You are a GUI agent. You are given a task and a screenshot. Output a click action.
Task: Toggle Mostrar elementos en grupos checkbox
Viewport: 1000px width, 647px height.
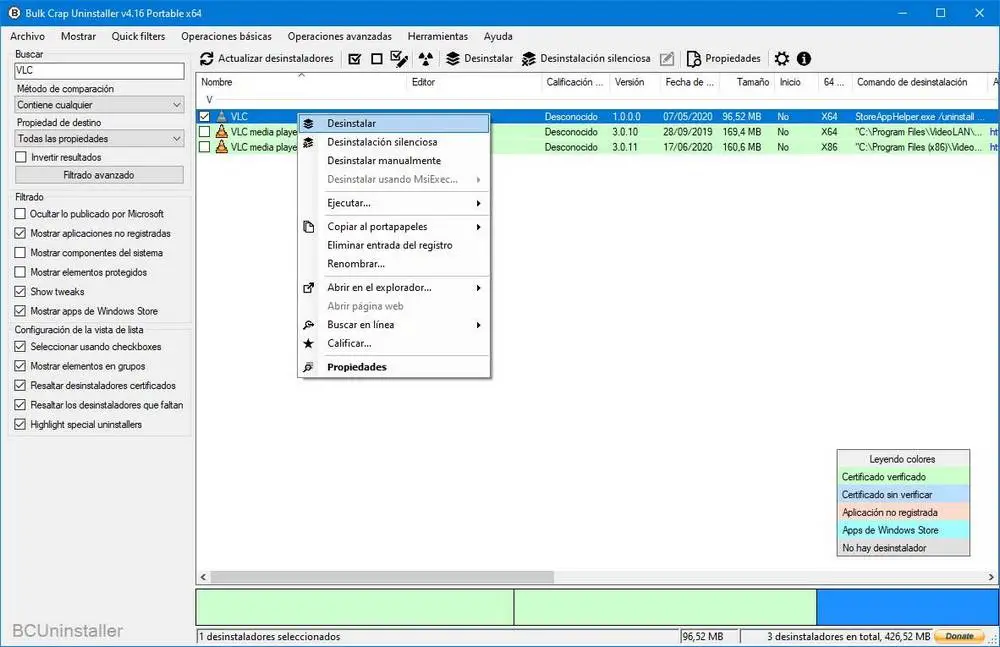(20, 366)
